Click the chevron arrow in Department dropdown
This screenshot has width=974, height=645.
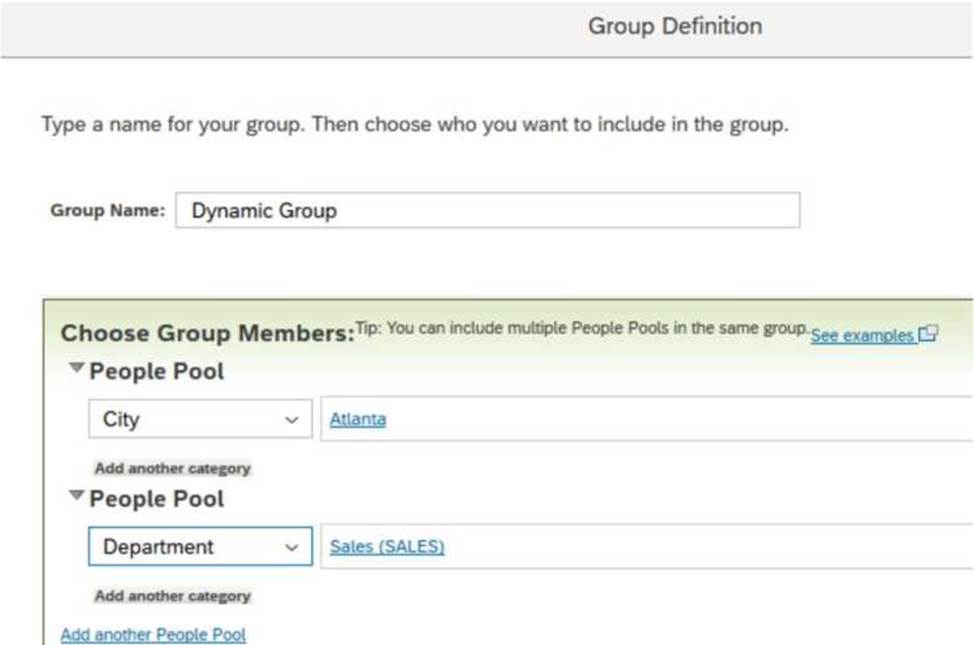pos(291,547)
